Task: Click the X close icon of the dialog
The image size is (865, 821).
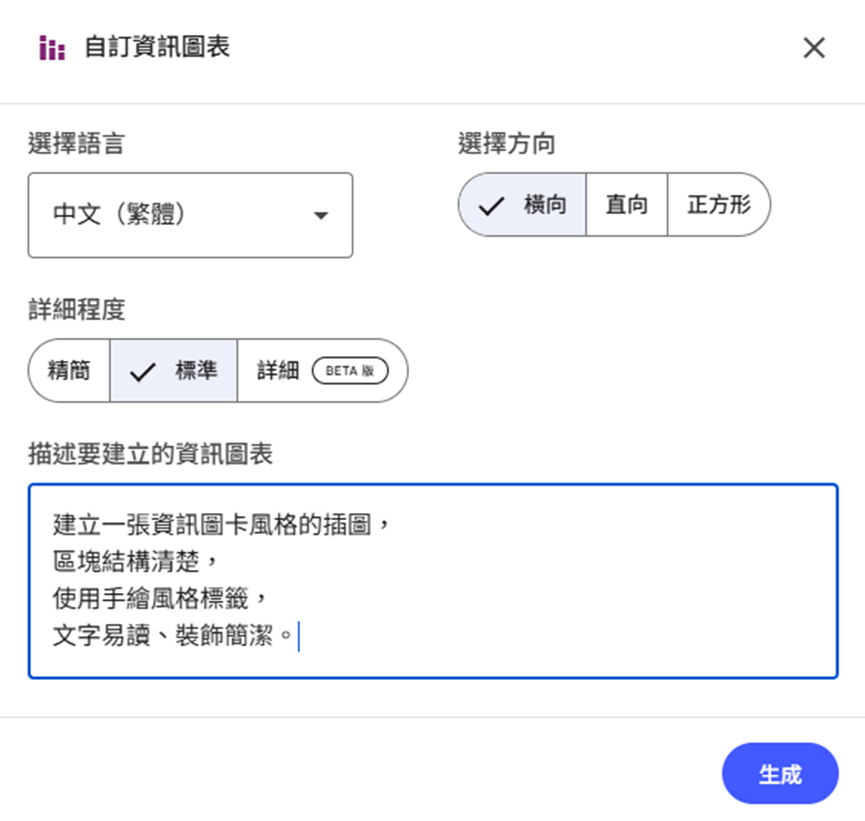Action: coord(814,47)
